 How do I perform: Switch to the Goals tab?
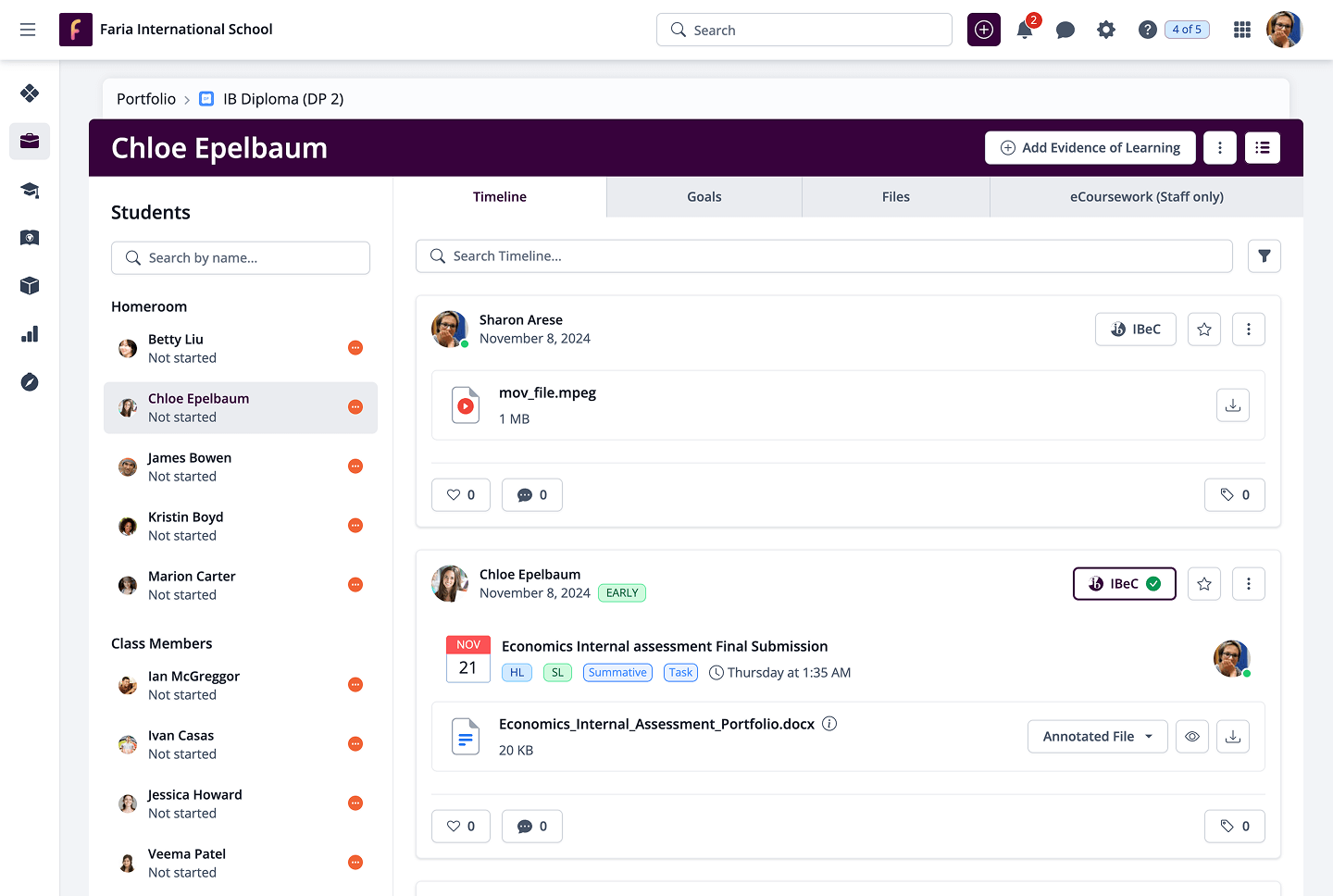(x=704, y=197)
